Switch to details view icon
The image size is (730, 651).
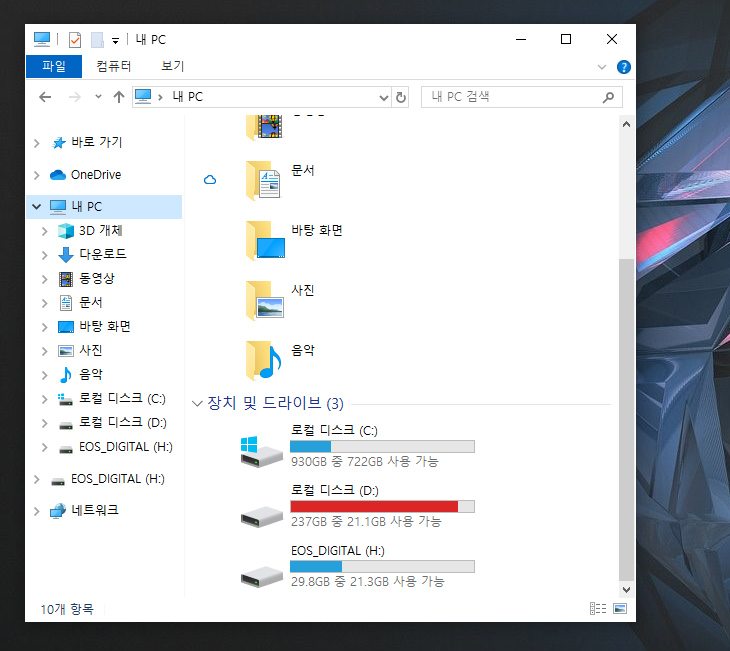coord(598,609)
